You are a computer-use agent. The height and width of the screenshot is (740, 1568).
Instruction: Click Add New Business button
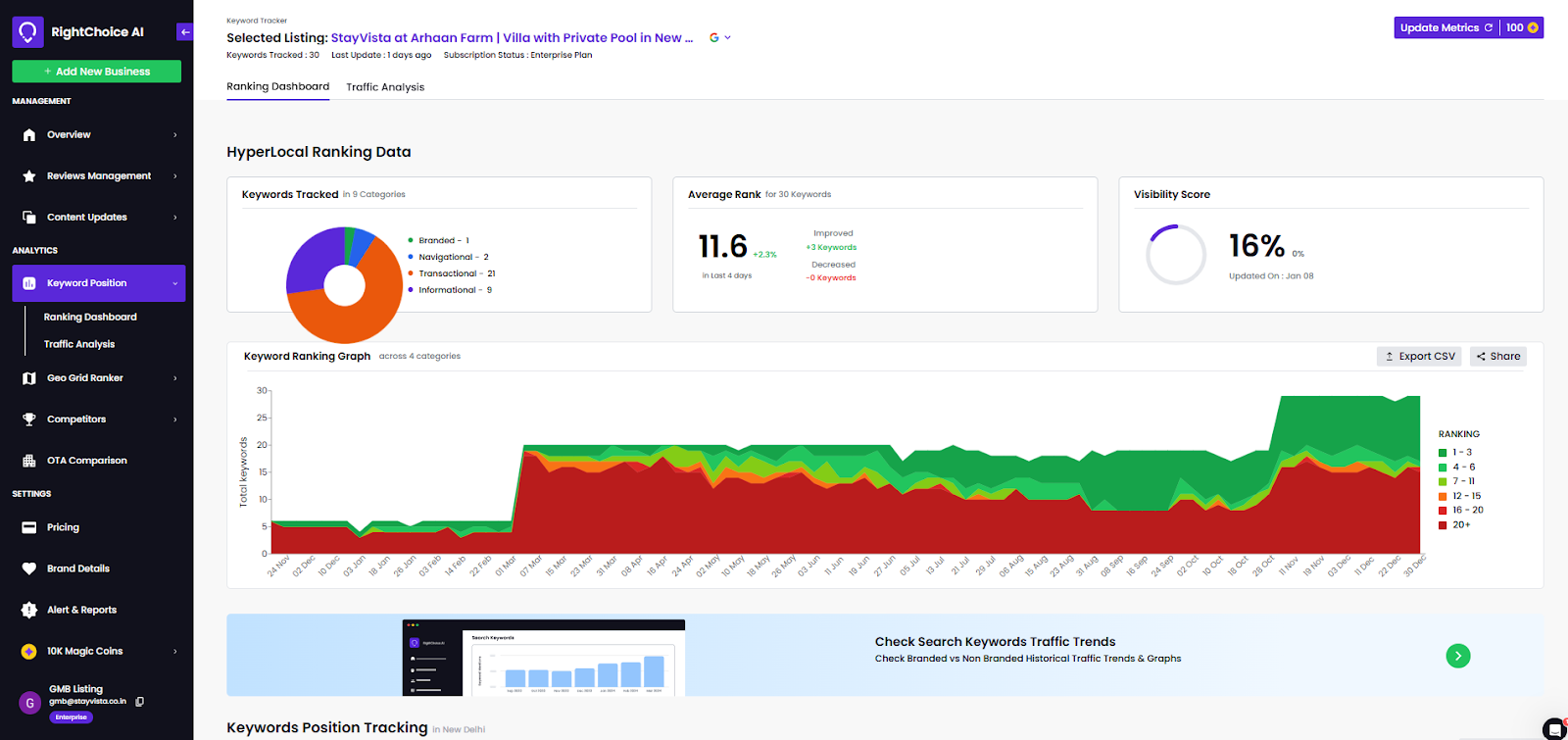(97, 72)
